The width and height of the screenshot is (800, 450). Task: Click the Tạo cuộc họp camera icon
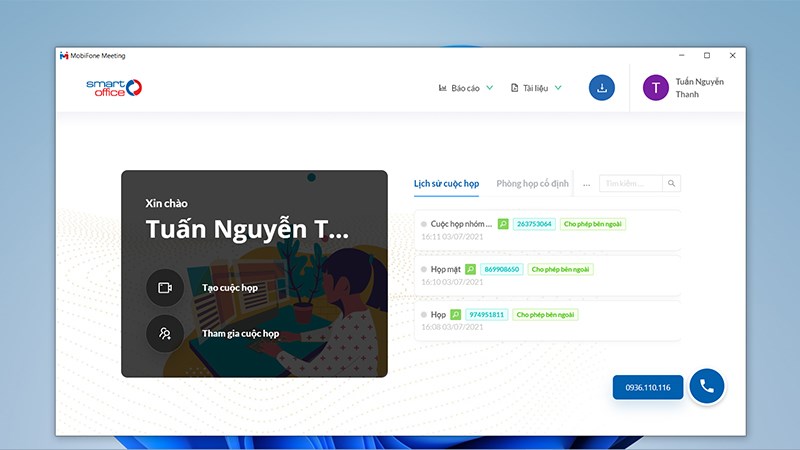[165, 288]
